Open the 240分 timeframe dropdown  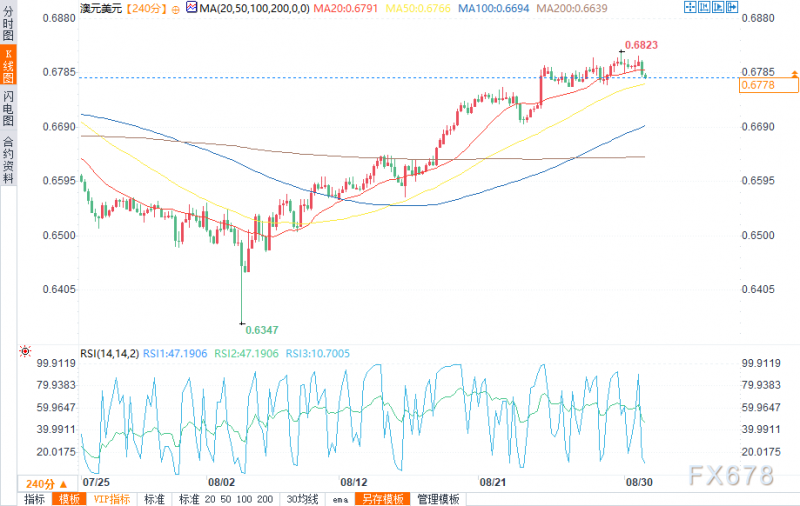pyautogui.click(x=46, y=484)
